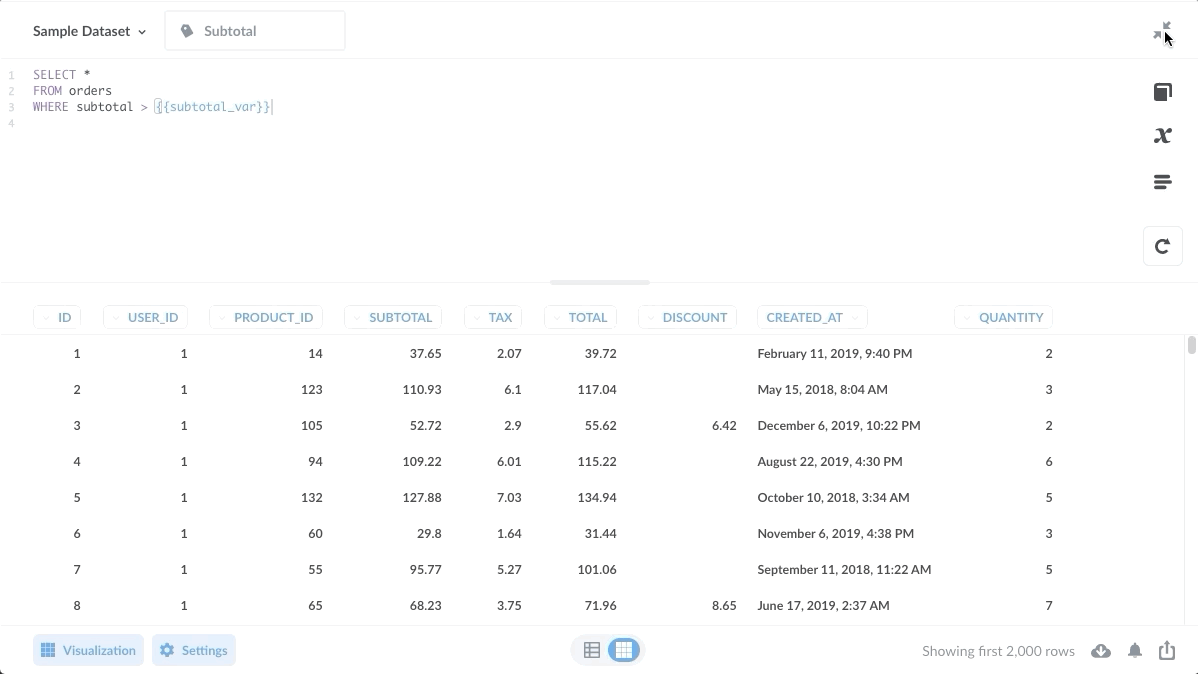Open the Sample Dataset selector

click(88, 31)
